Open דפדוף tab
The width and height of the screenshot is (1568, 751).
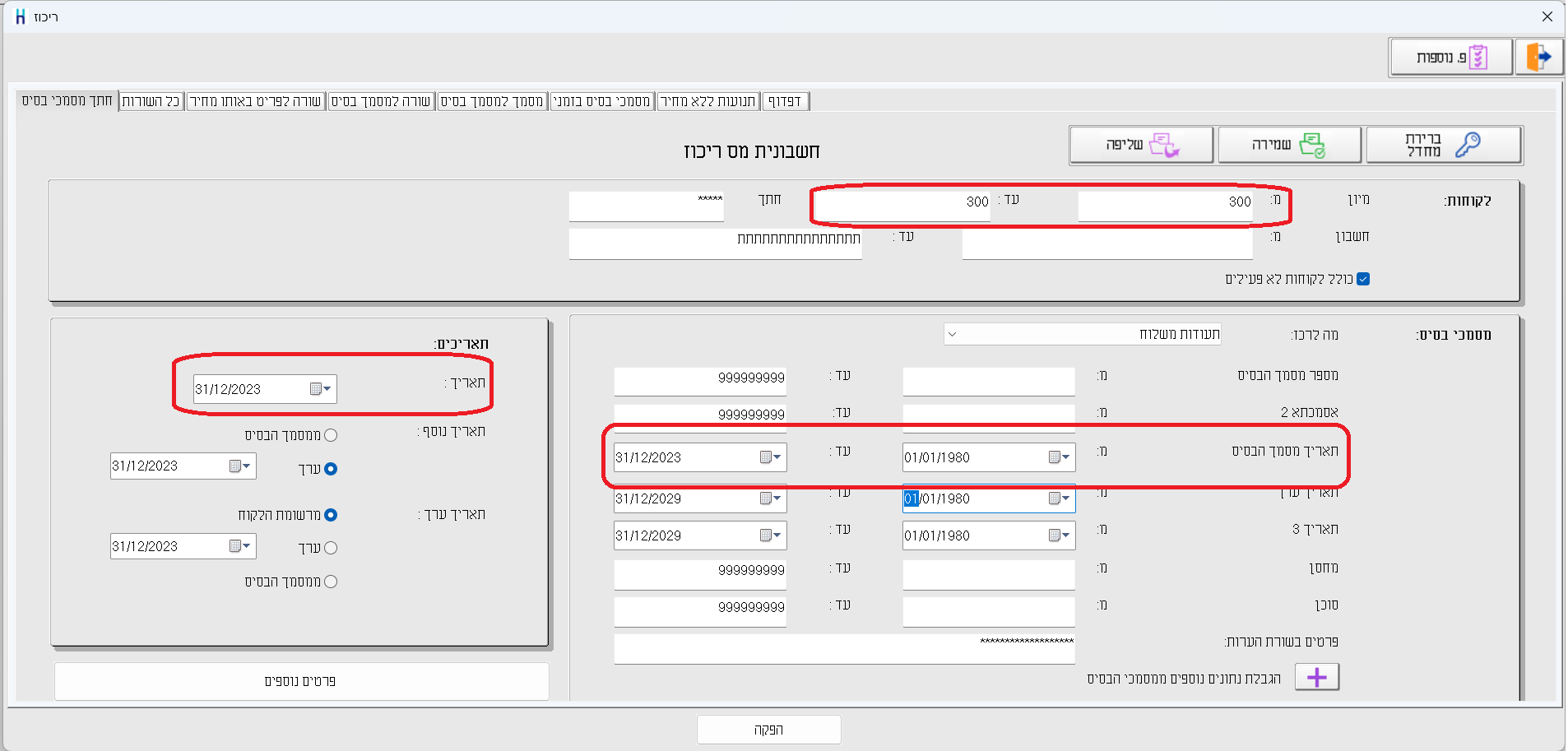tap(785, 101)
